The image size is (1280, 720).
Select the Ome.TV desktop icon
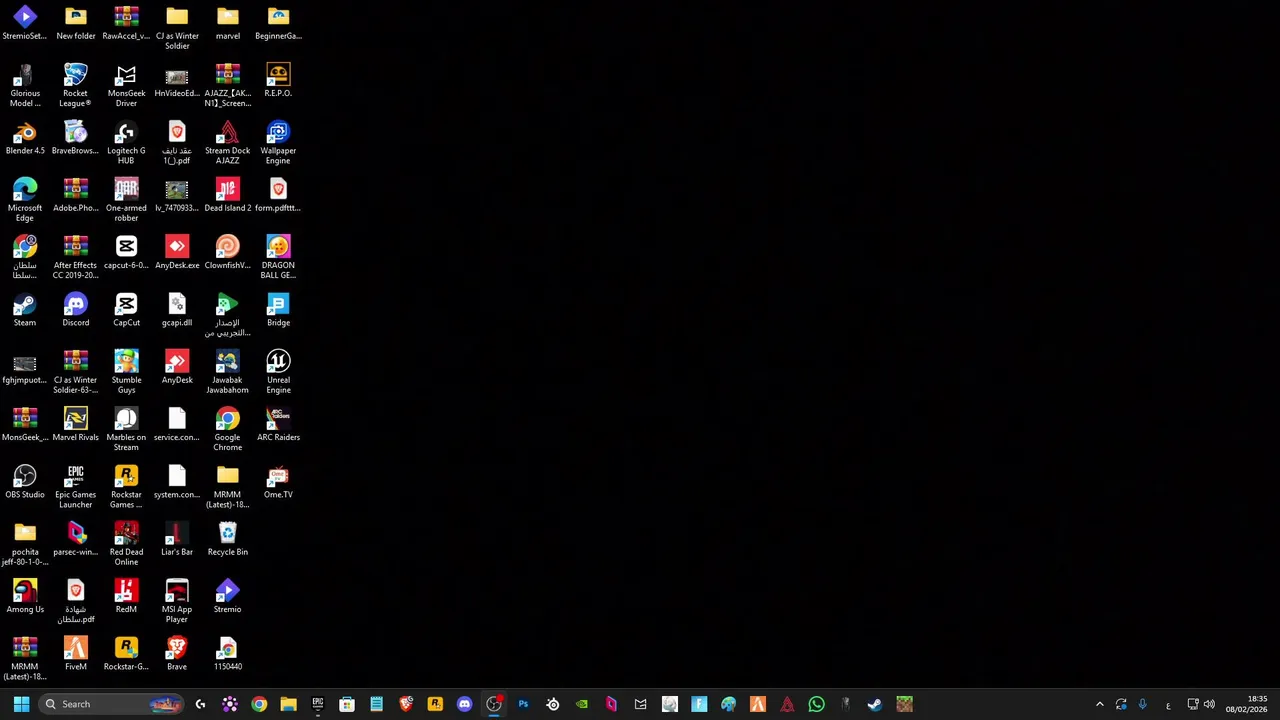278,482
